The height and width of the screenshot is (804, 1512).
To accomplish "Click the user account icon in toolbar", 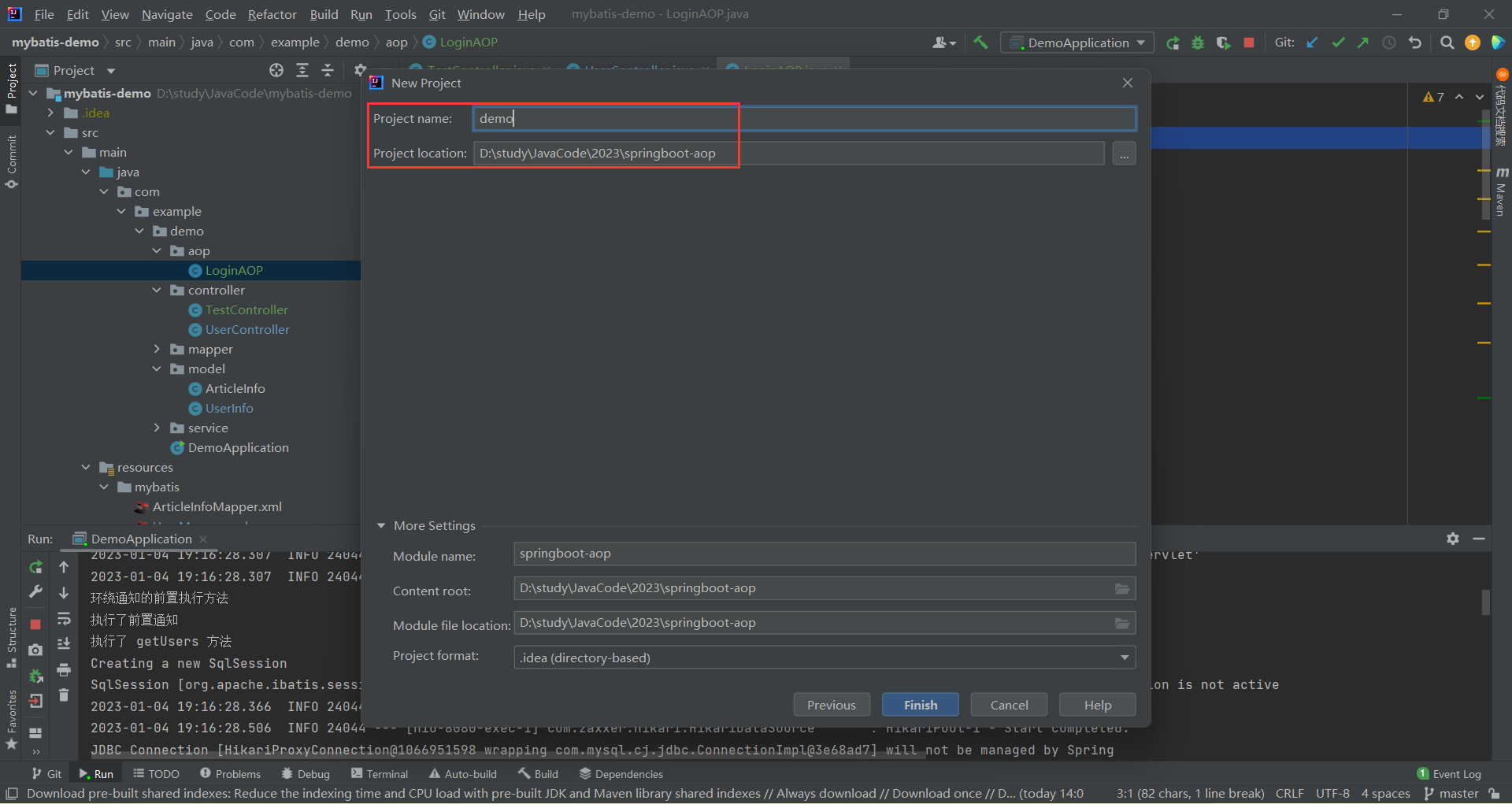I will click(943, 43).
